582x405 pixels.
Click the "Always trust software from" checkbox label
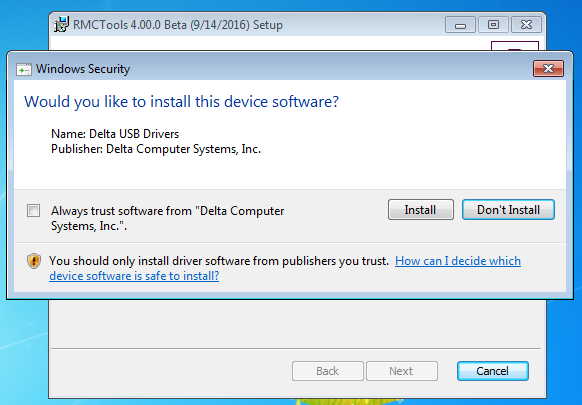click(167, 218)
